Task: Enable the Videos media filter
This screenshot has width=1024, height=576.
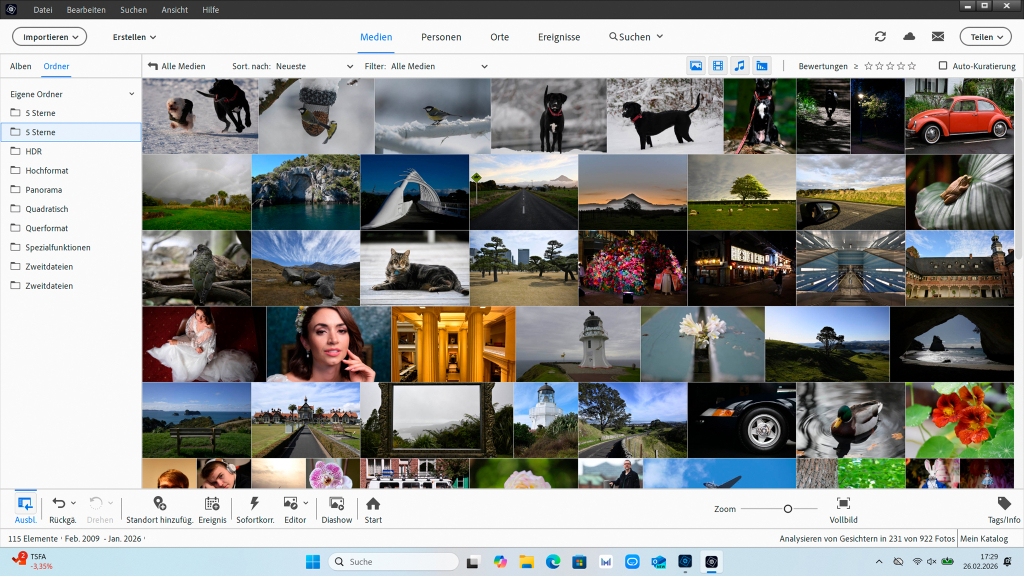Action: tap(718, 65)
